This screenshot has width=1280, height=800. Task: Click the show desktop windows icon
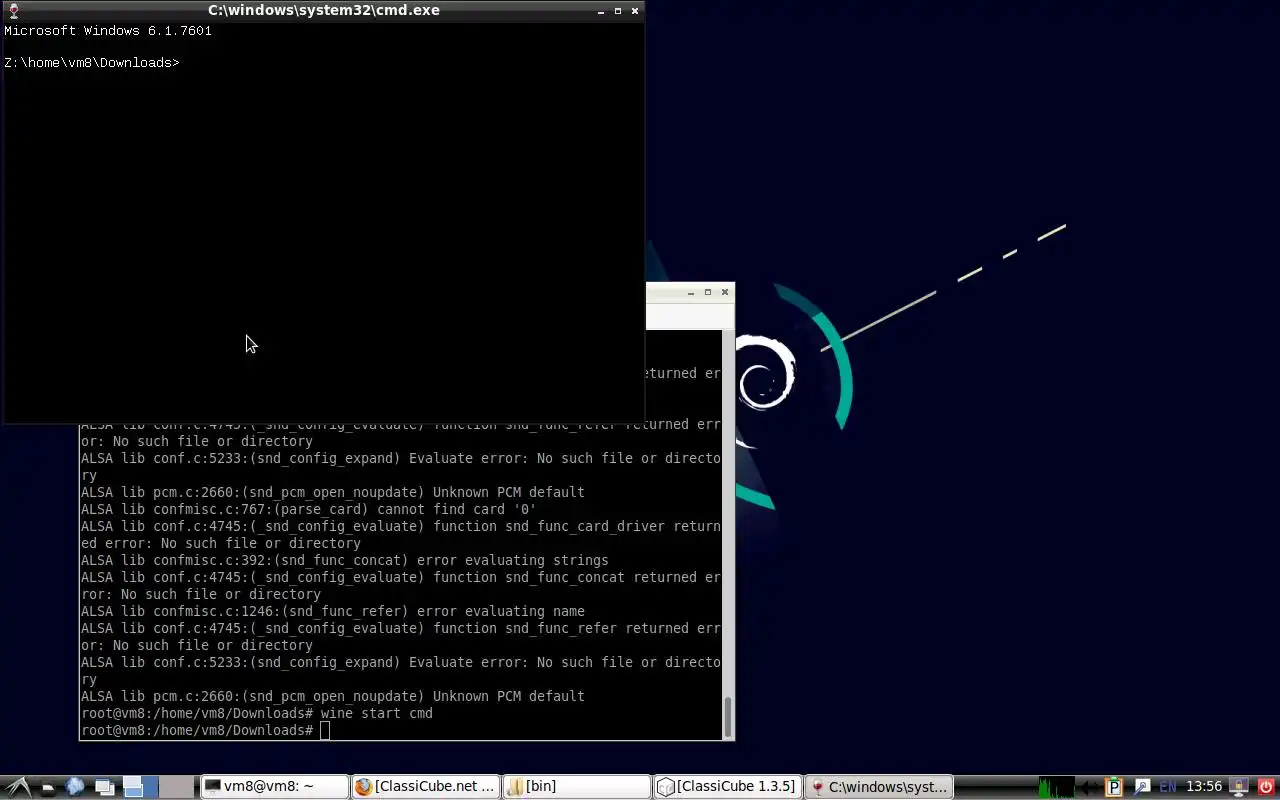click(104, 788)
